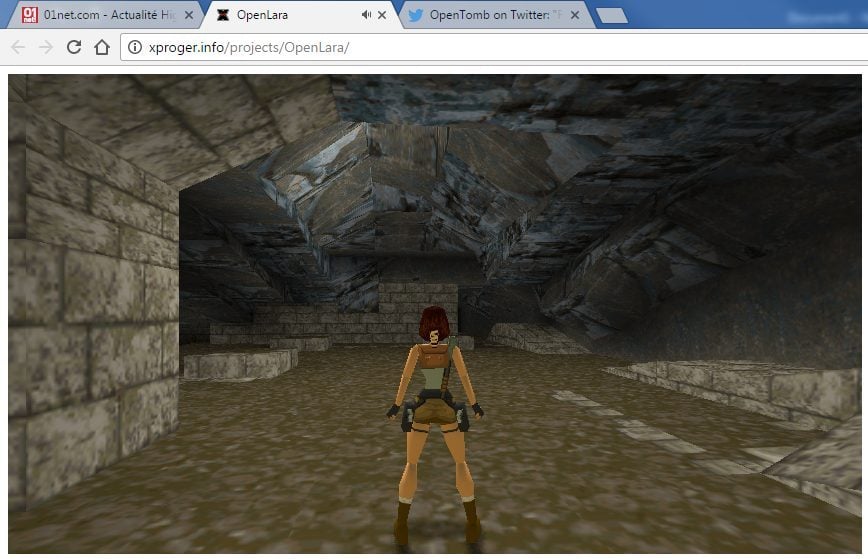Click the 01net favicon on first tab
Viewport: 868px width, 559px height.
[30, 15]
